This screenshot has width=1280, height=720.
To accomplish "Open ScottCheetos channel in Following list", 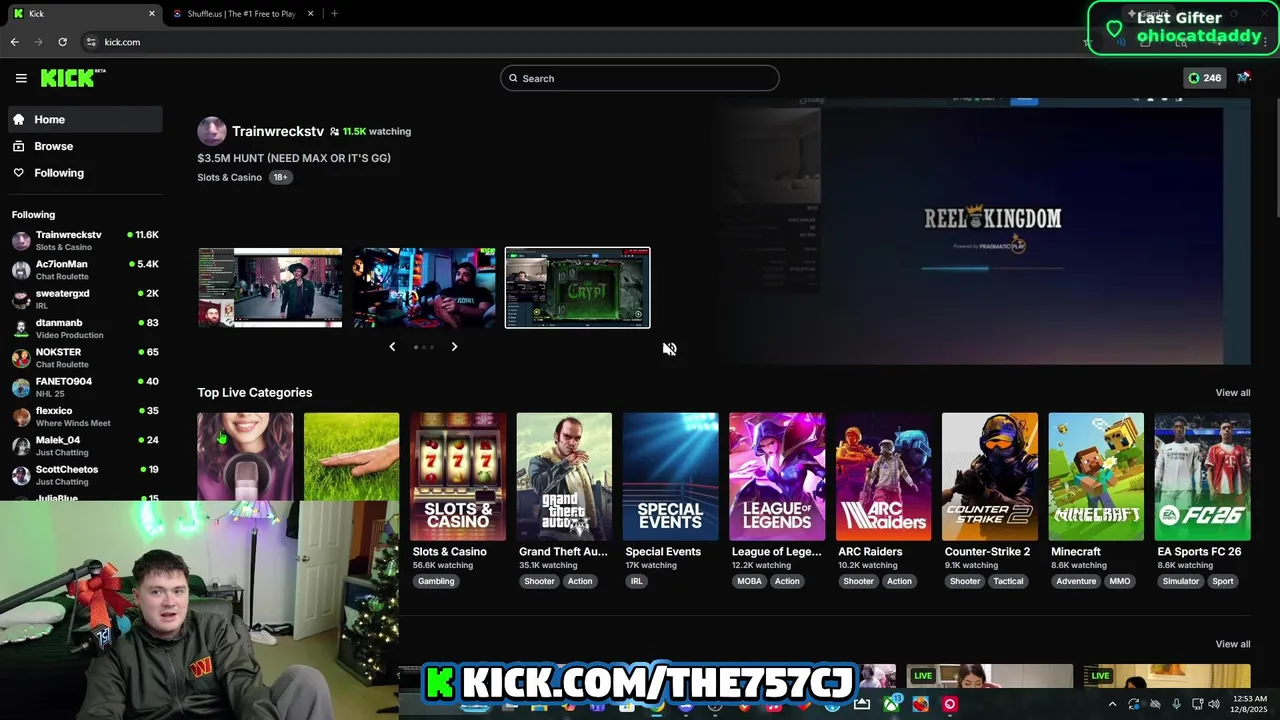I will pyautogui.click(x=85, y=474).
